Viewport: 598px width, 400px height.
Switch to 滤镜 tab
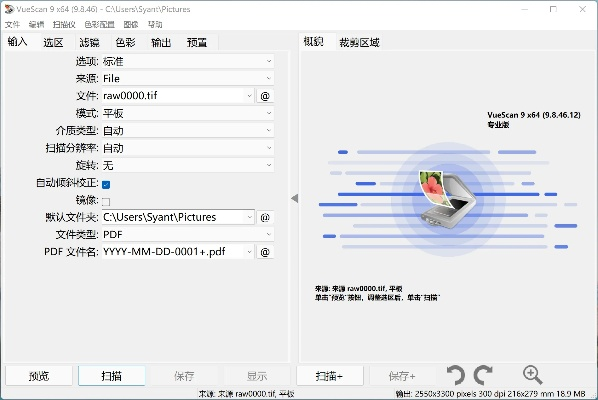pyautogui.click(x=90, y=42)
